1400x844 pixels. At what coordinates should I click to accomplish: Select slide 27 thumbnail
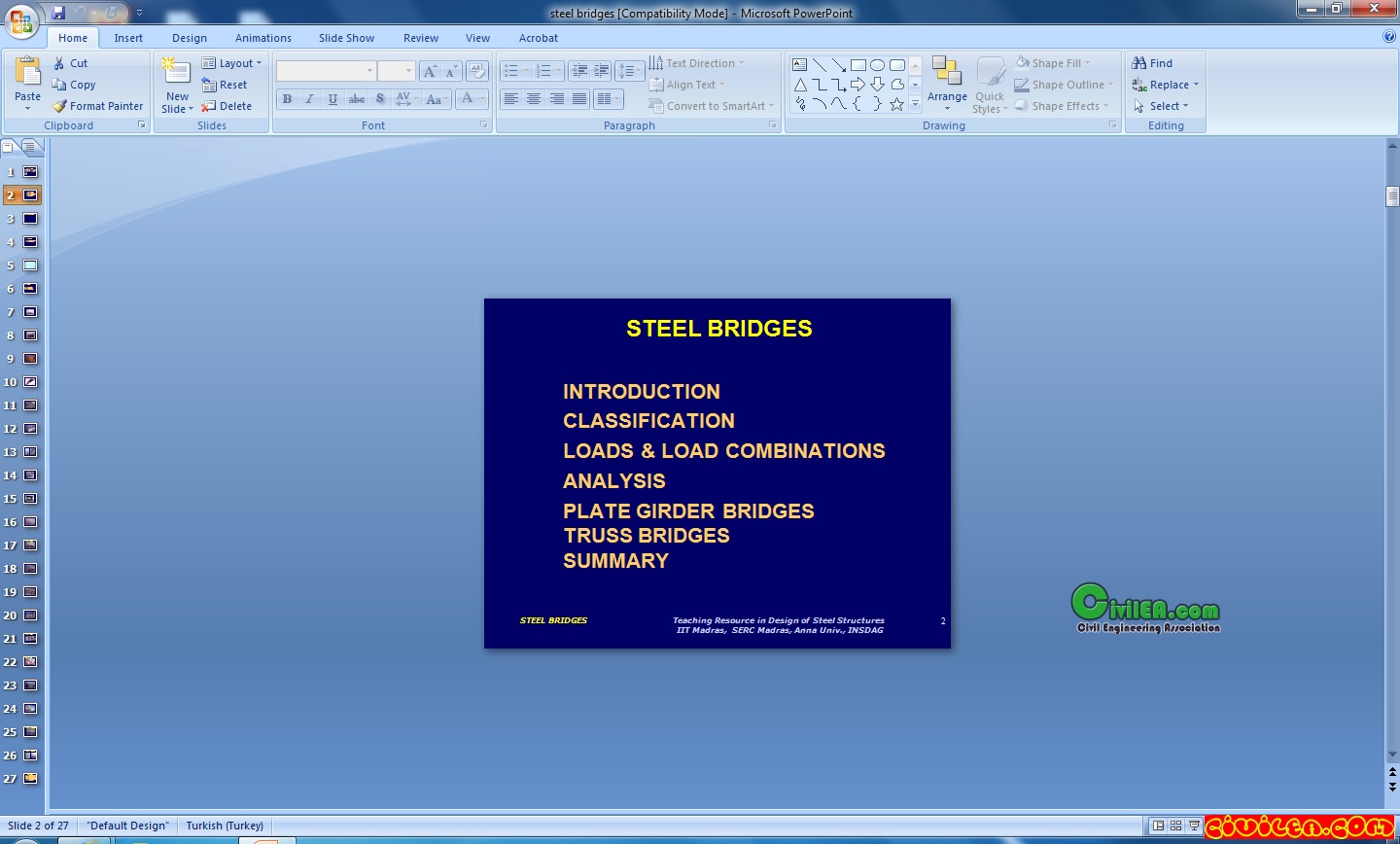click(x=30, y=779)
